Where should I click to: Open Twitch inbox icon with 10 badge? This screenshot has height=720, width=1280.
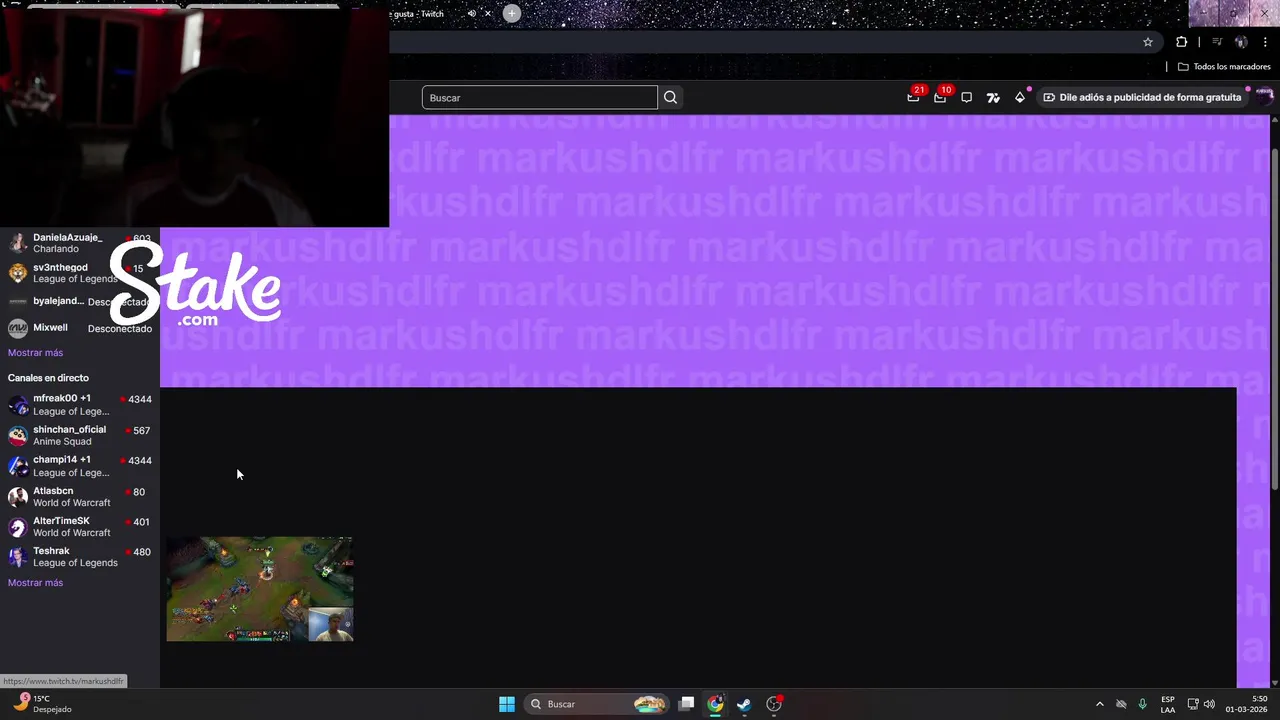tap(940, 97)
